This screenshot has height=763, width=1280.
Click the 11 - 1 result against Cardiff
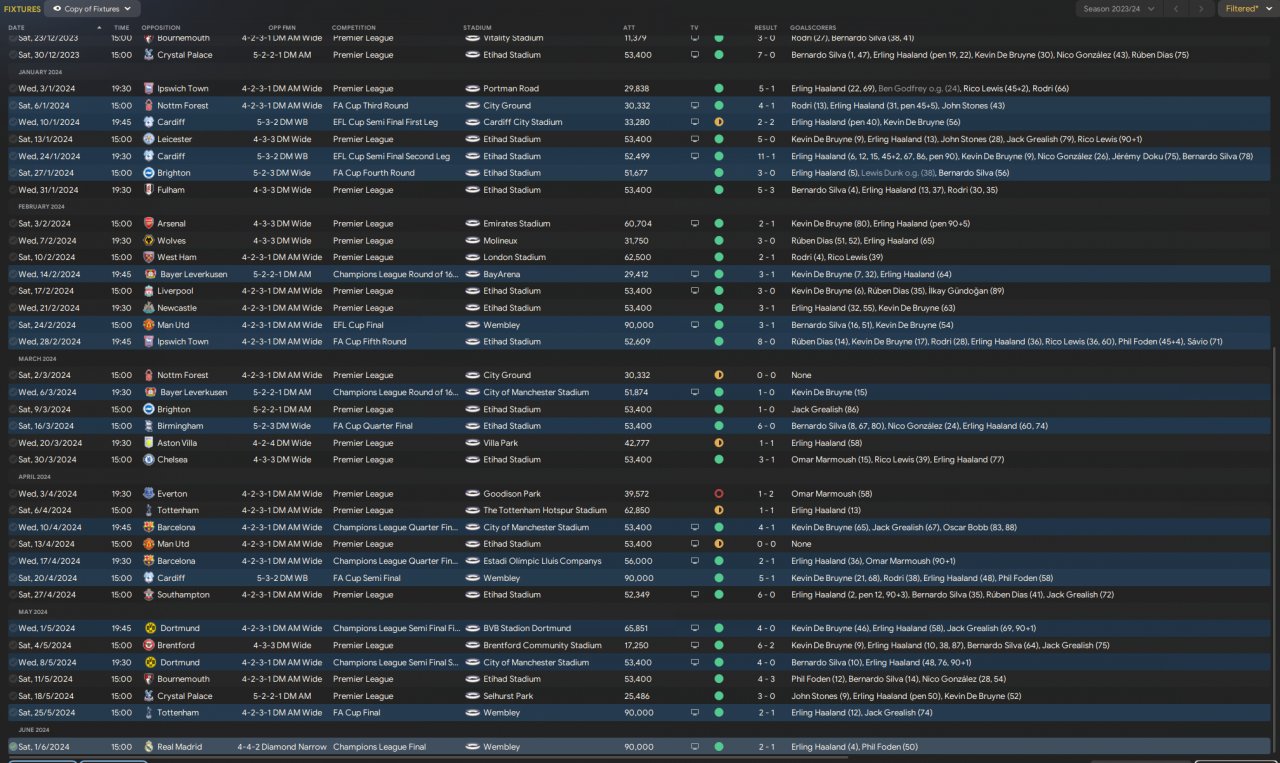point(766,156)
